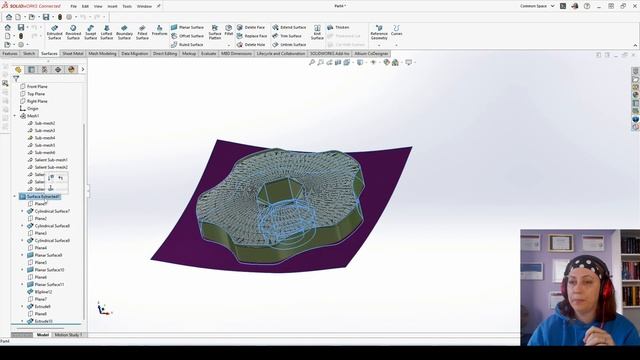Switch to the DisplayManager panel tab

[71, 69]
